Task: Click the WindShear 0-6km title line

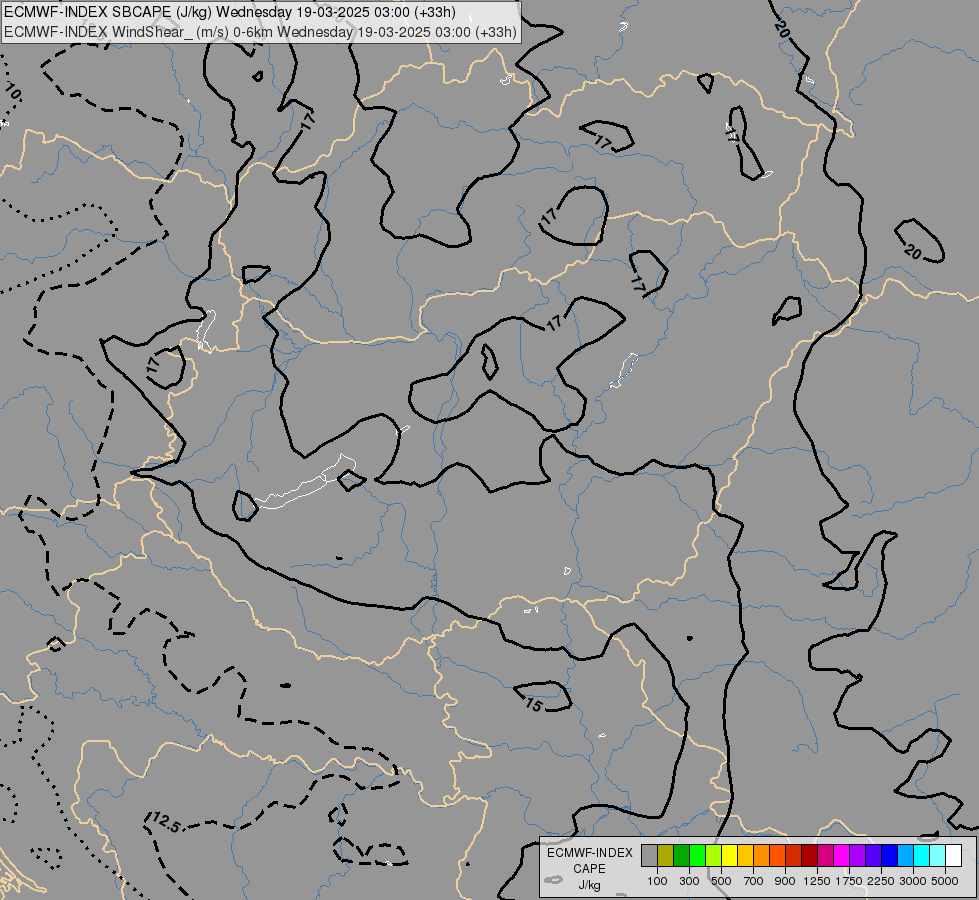Action: pyautogui.click(x=260, y=32)
